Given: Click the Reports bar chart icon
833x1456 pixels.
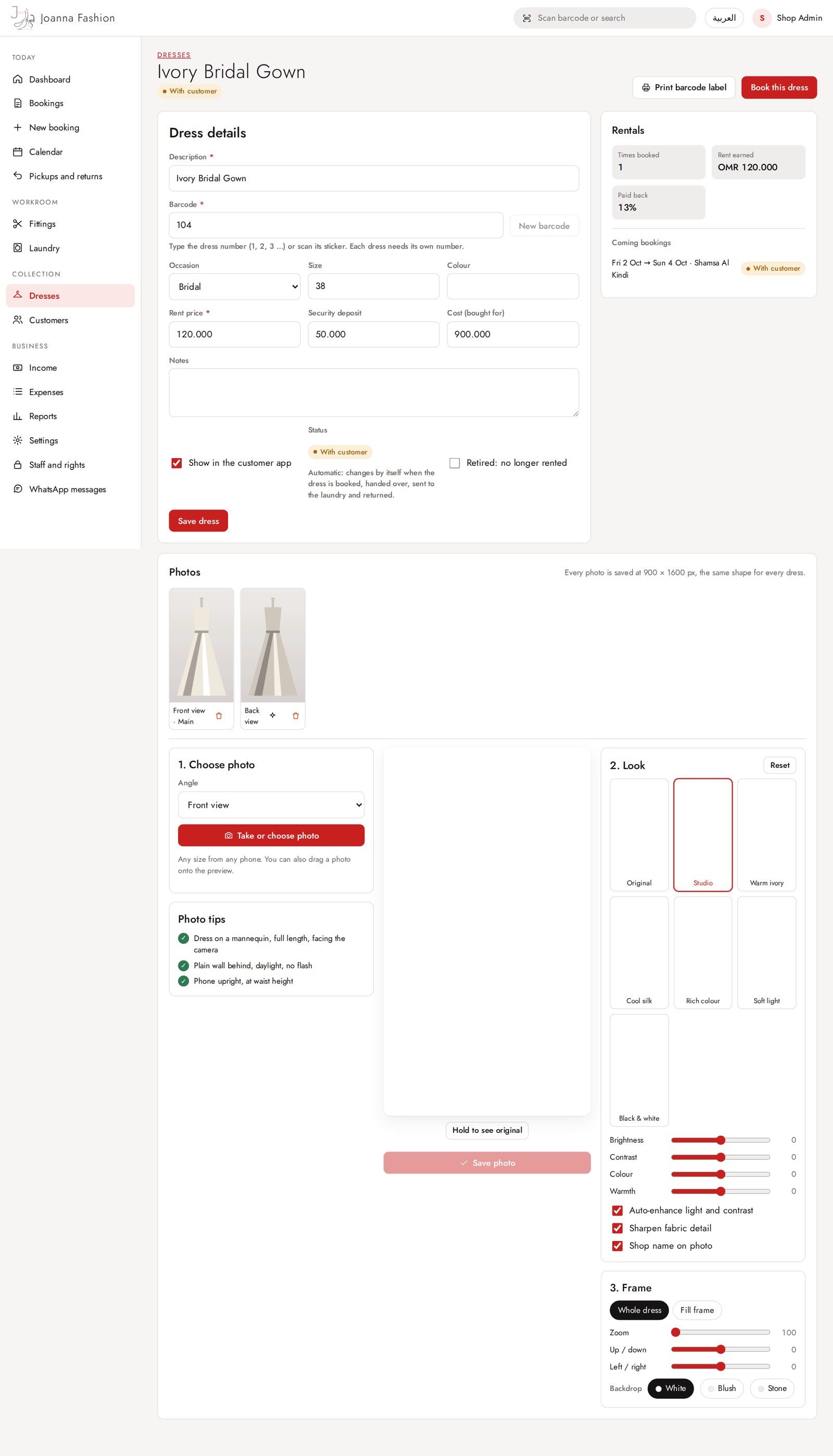Looking at the screenshot, I should coord(18,416).
